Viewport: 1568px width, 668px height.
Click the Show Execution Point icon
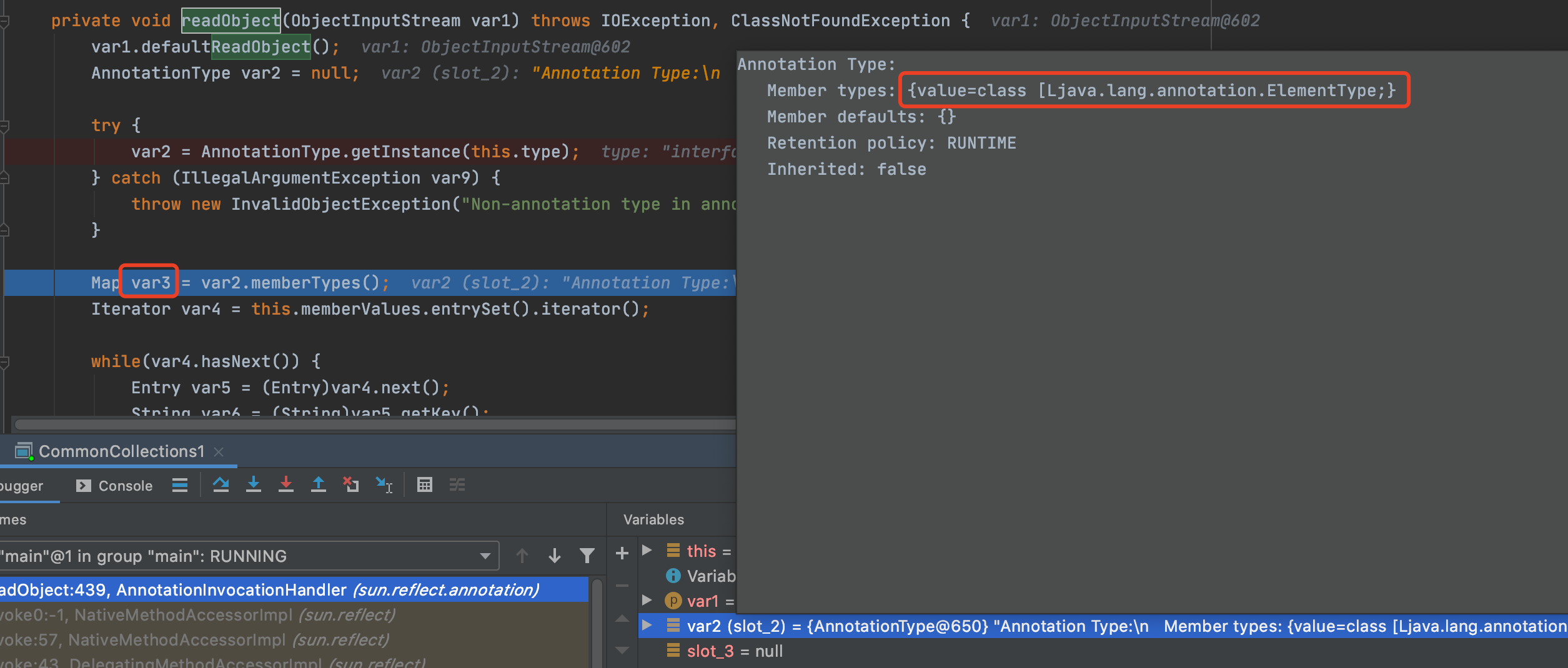pyautogui.click(x=180, y=485)
